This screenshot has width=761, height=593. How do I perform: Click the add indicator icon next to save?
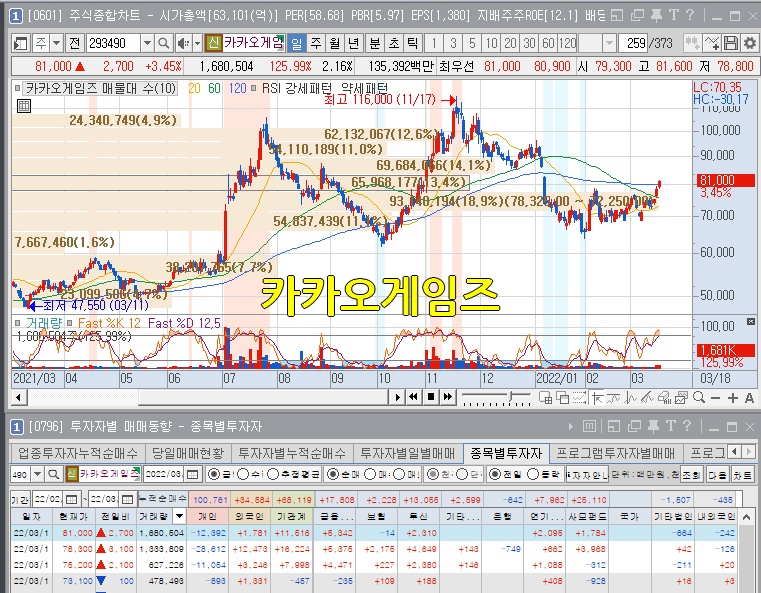[711, 44]
